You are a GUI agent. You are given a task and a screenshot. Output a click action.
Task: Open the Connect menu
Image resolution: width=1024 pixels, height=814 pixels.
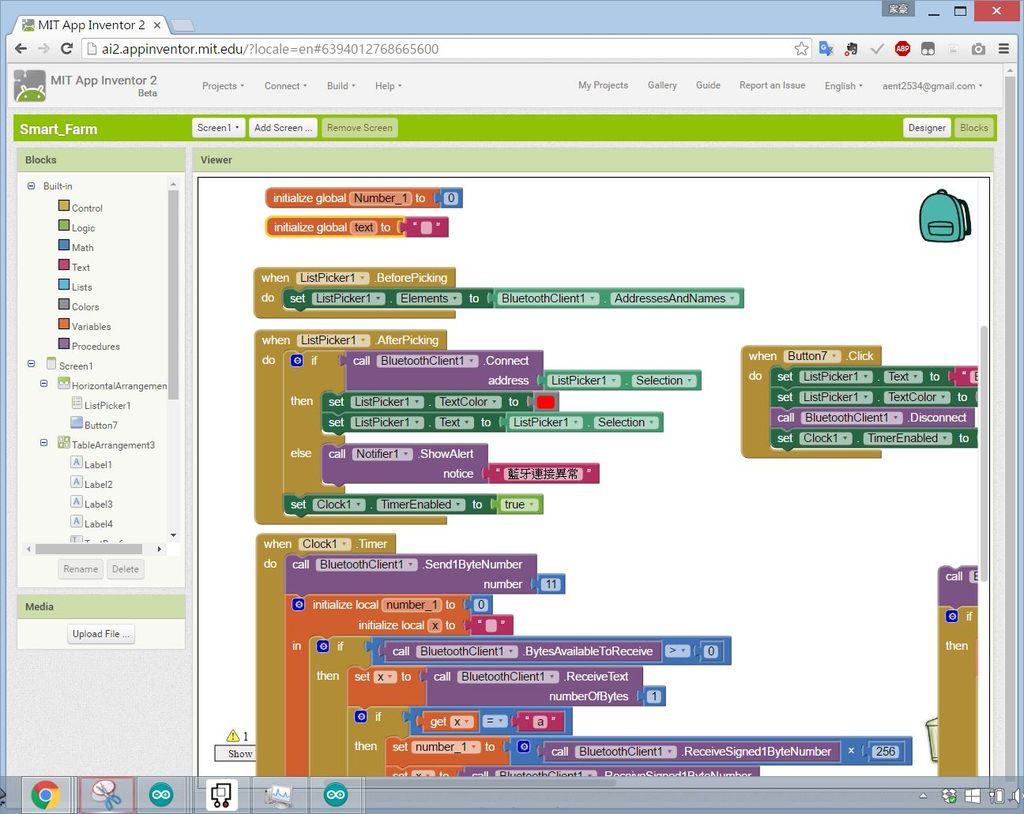285,86
